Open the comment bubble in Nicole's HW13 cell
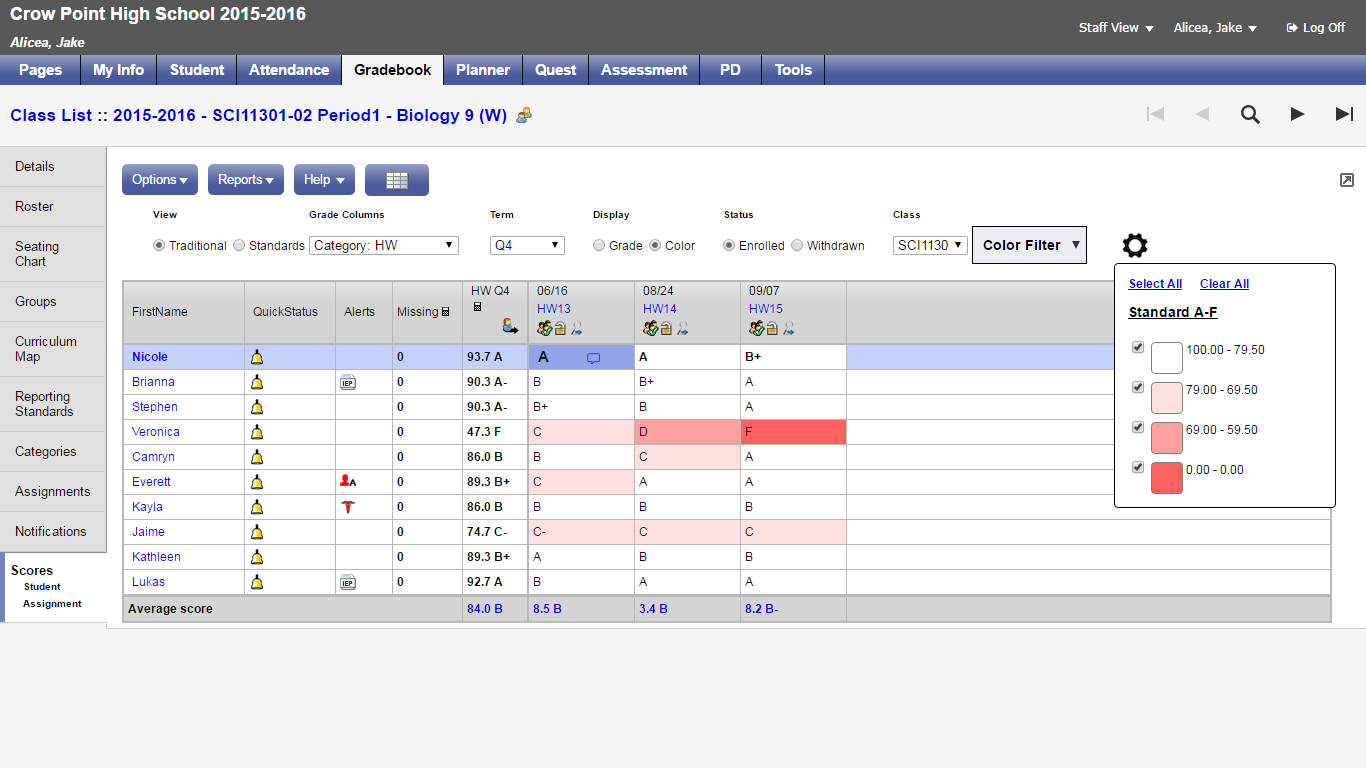This screenshot has height=768, width=1366. point(593,358)
